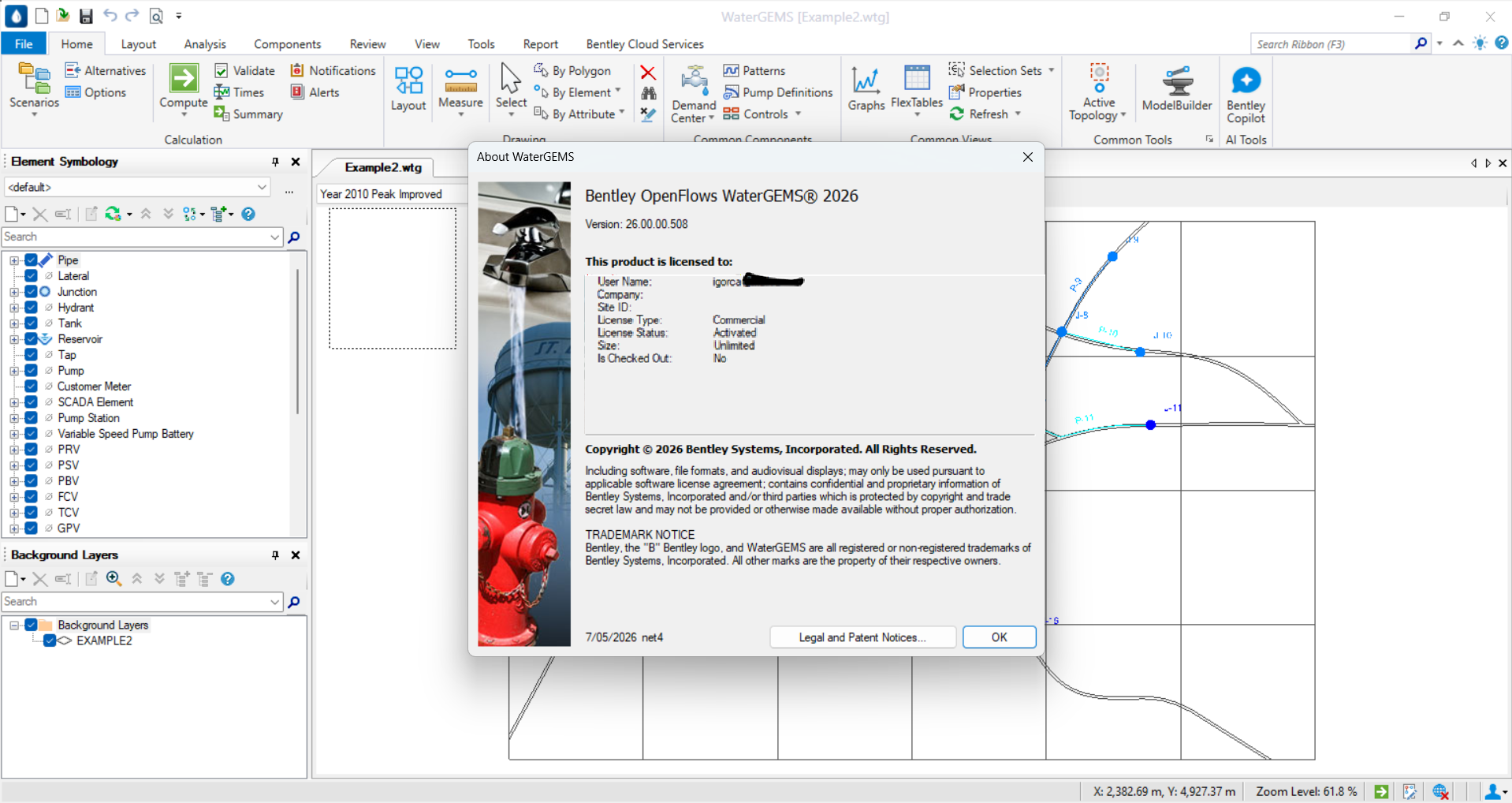Open the calculation Summary
This screenshot has width=1512, height=803.
[x=248, y=114]
